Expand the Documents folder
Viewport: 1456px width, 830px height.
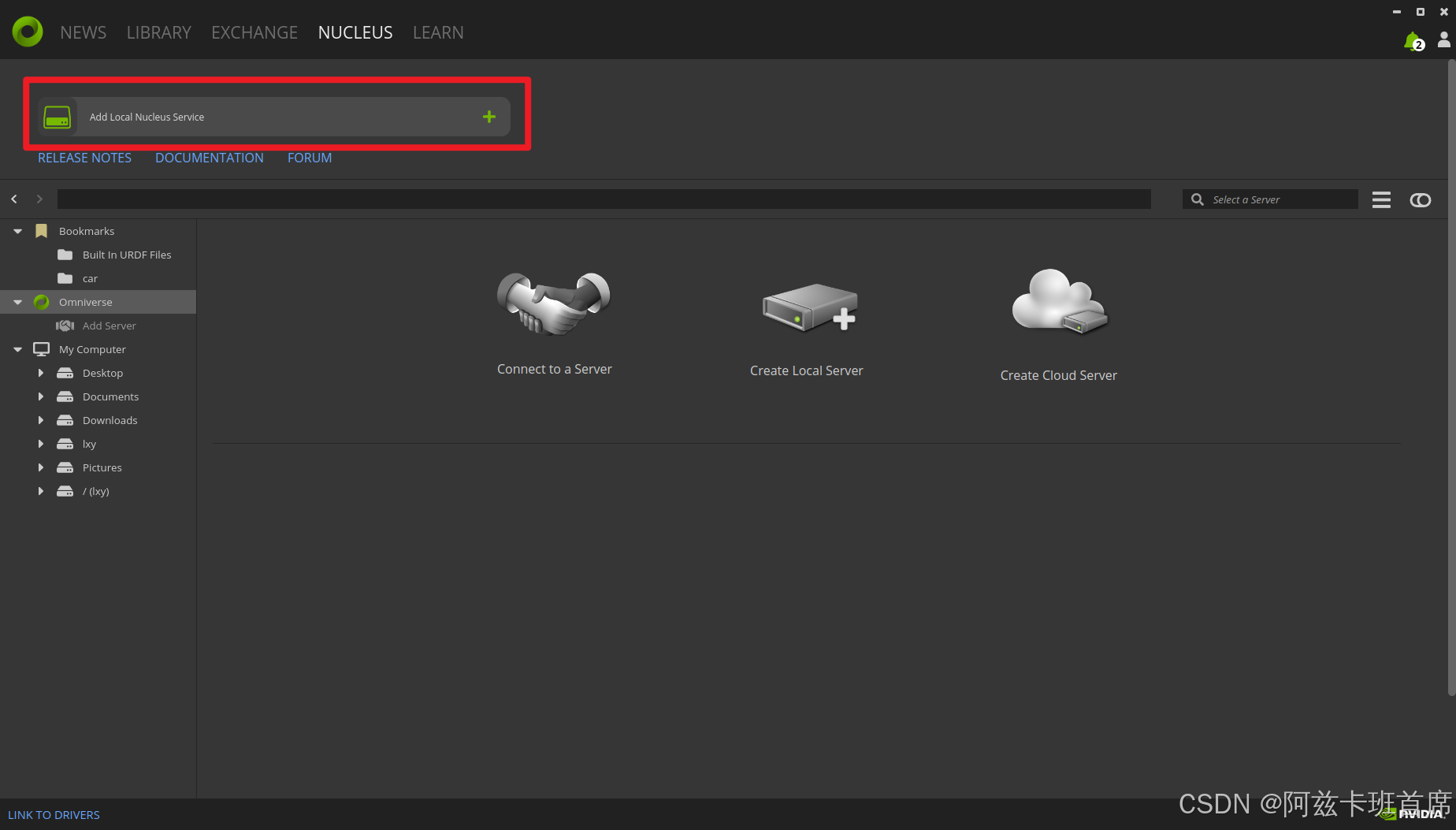tap(41, 396)
